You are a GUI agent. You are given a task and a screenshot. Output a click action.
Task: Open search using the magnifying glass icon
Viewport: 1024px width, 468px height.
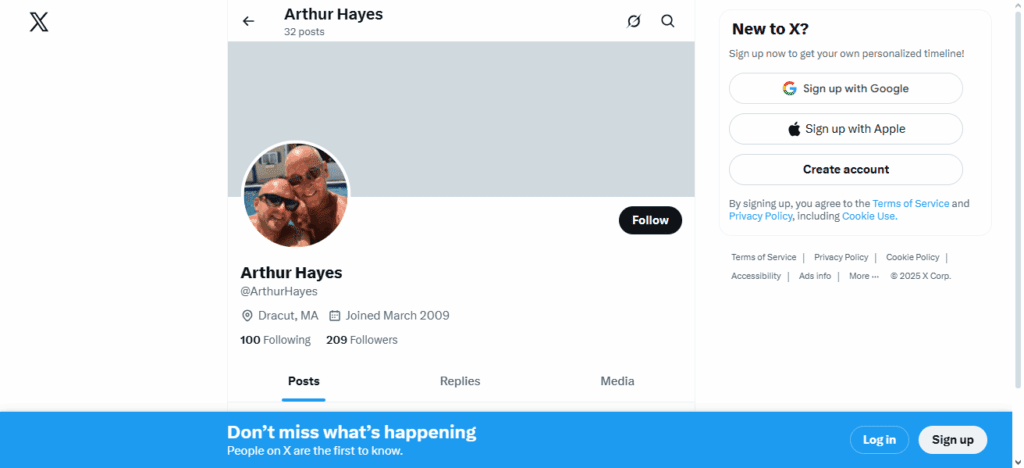pyautogui.click(x=668, y=21)
